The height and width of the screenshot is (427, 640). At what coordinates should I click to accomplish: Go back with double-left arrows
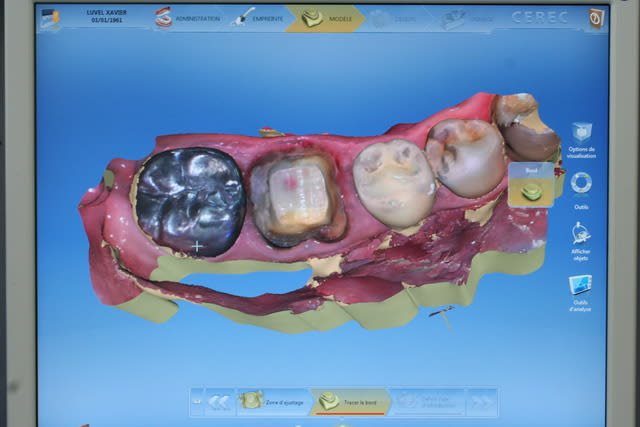coord(219,401)
